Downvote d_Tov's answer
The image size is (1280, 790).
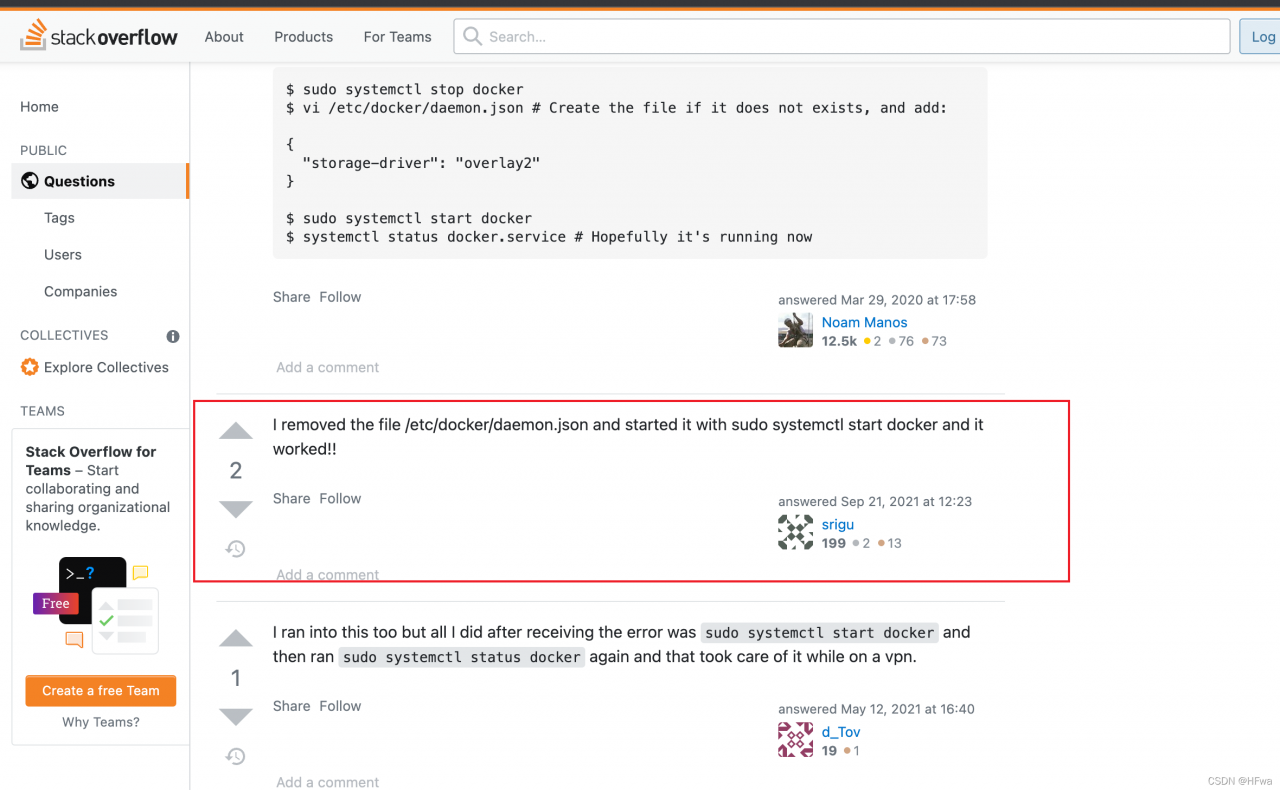235,716
